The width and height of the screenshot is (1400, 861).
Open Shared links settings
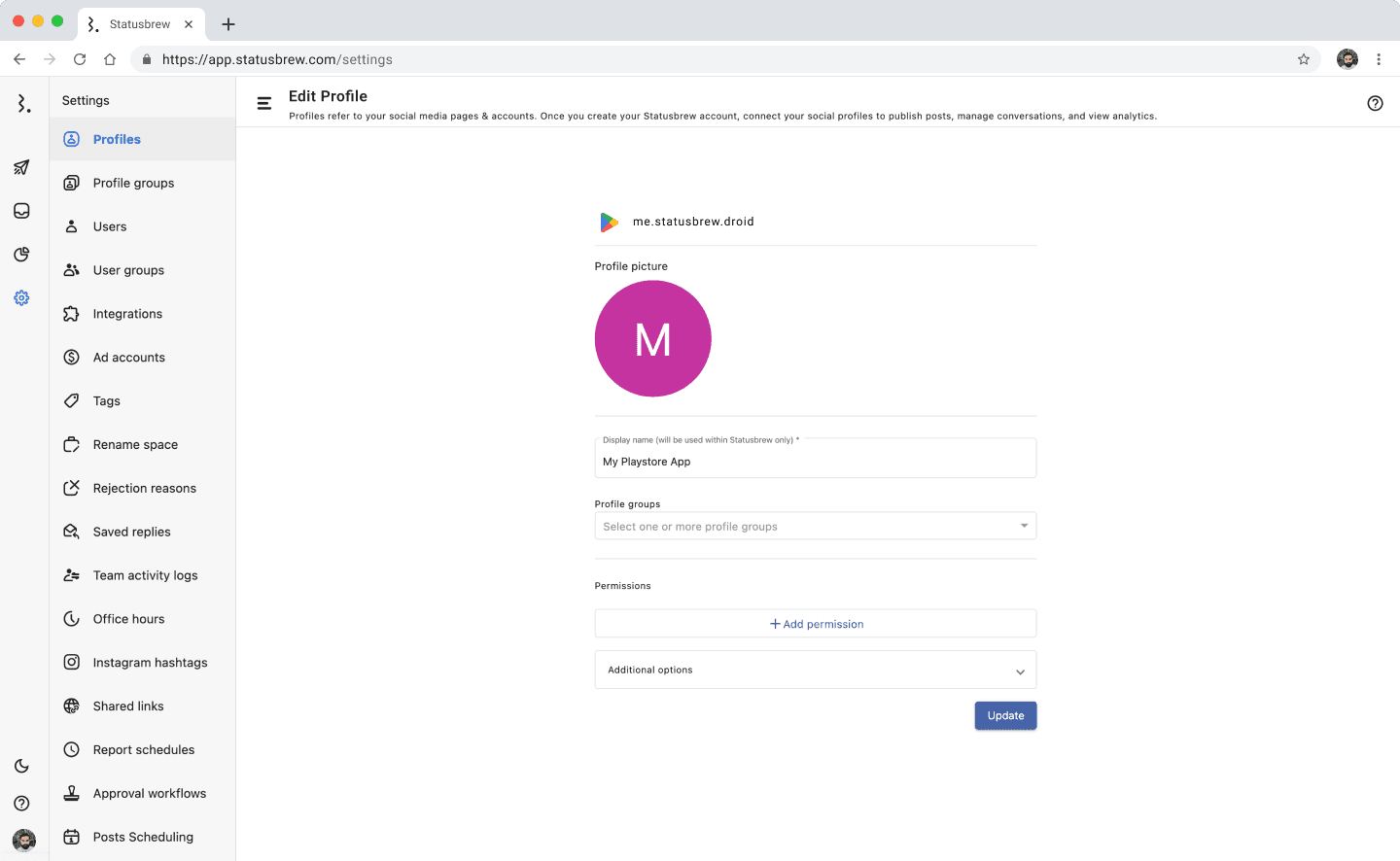(x=143, y=706)
